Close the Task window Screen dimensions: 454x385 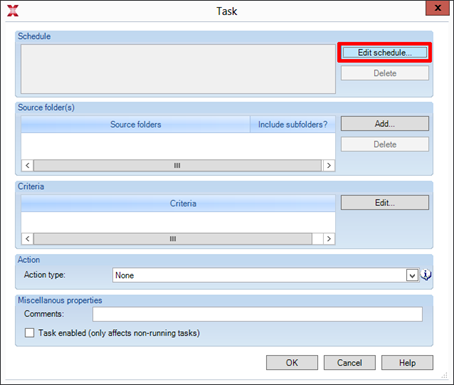pyautogui.click(x=438, y=8)
